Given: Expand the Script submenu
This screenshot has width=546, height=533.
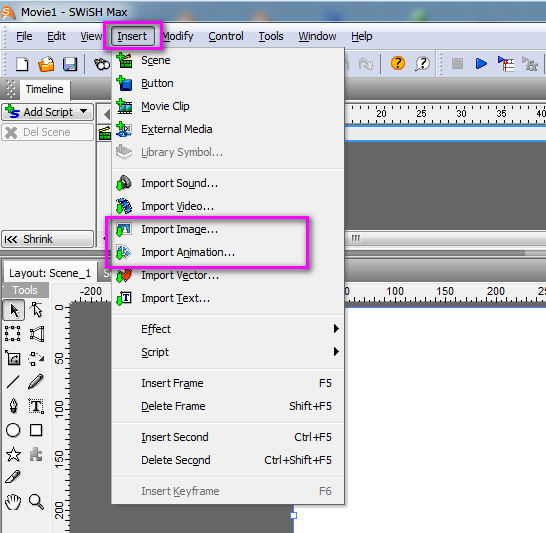Looking at the screenshot, I should pos(228,352).
